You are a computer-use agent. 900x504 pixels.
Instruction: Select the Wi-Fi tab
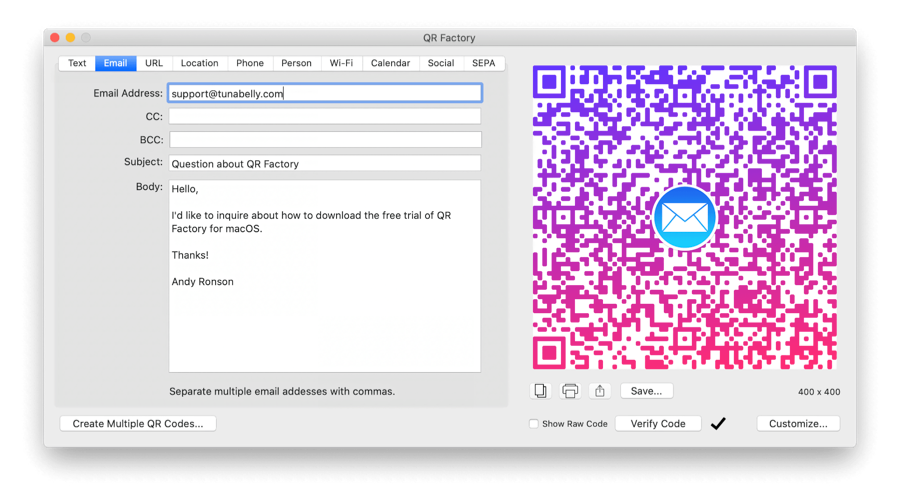click(342, 63)
